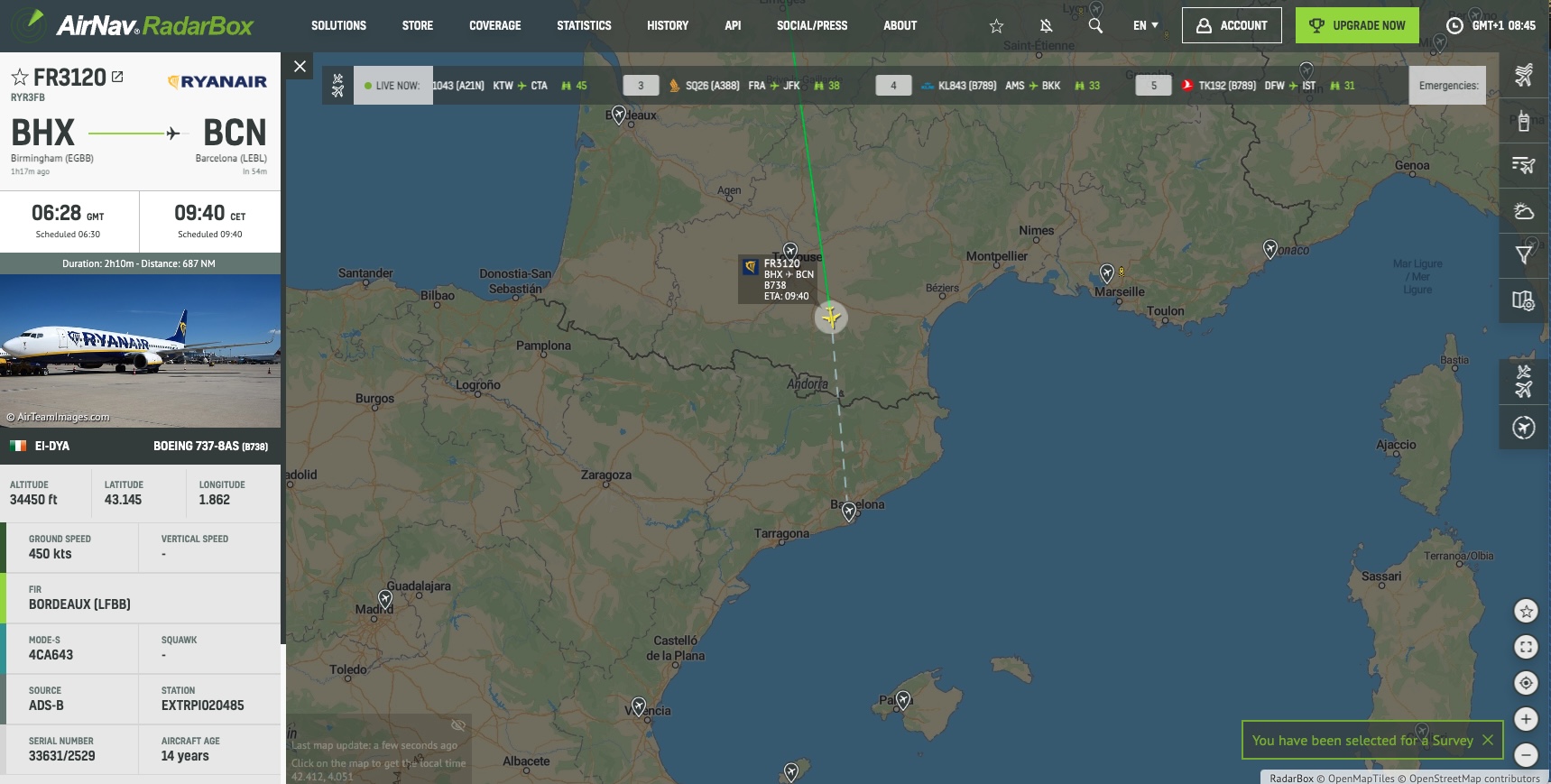Click the Bordeaux airport marker
The height and width of the screenshot is (784, 1551).
tap(619, 115)
